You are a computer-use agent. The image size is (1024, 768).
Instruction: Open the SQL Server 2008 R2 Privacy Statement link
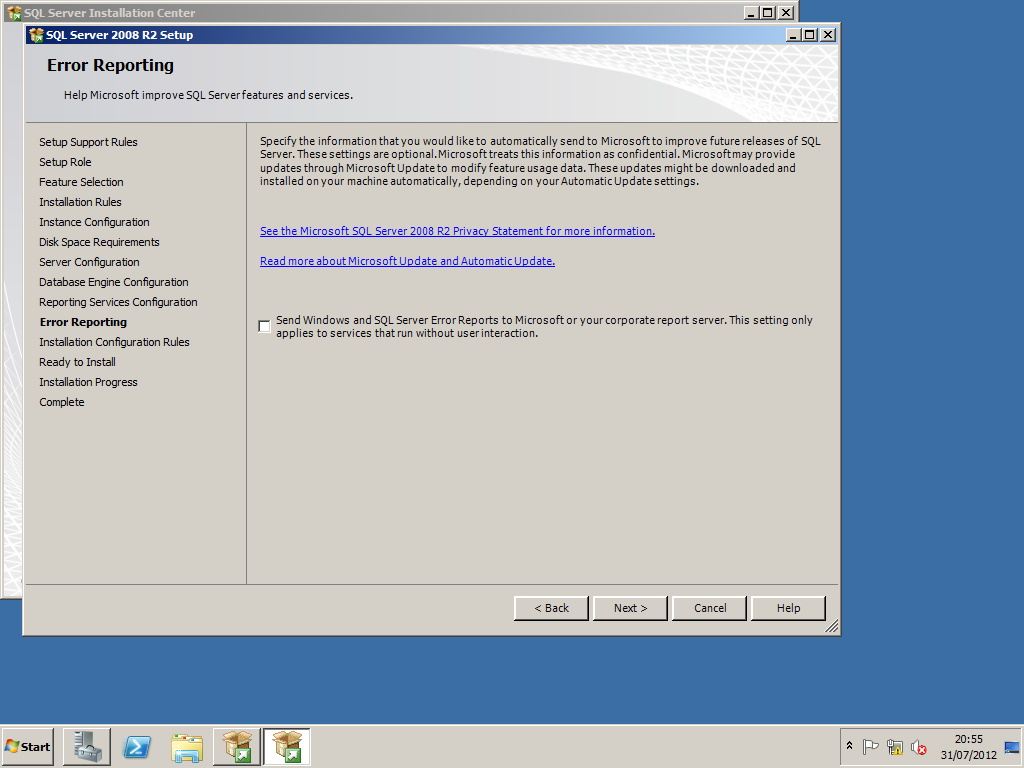(x=457, y=231)
